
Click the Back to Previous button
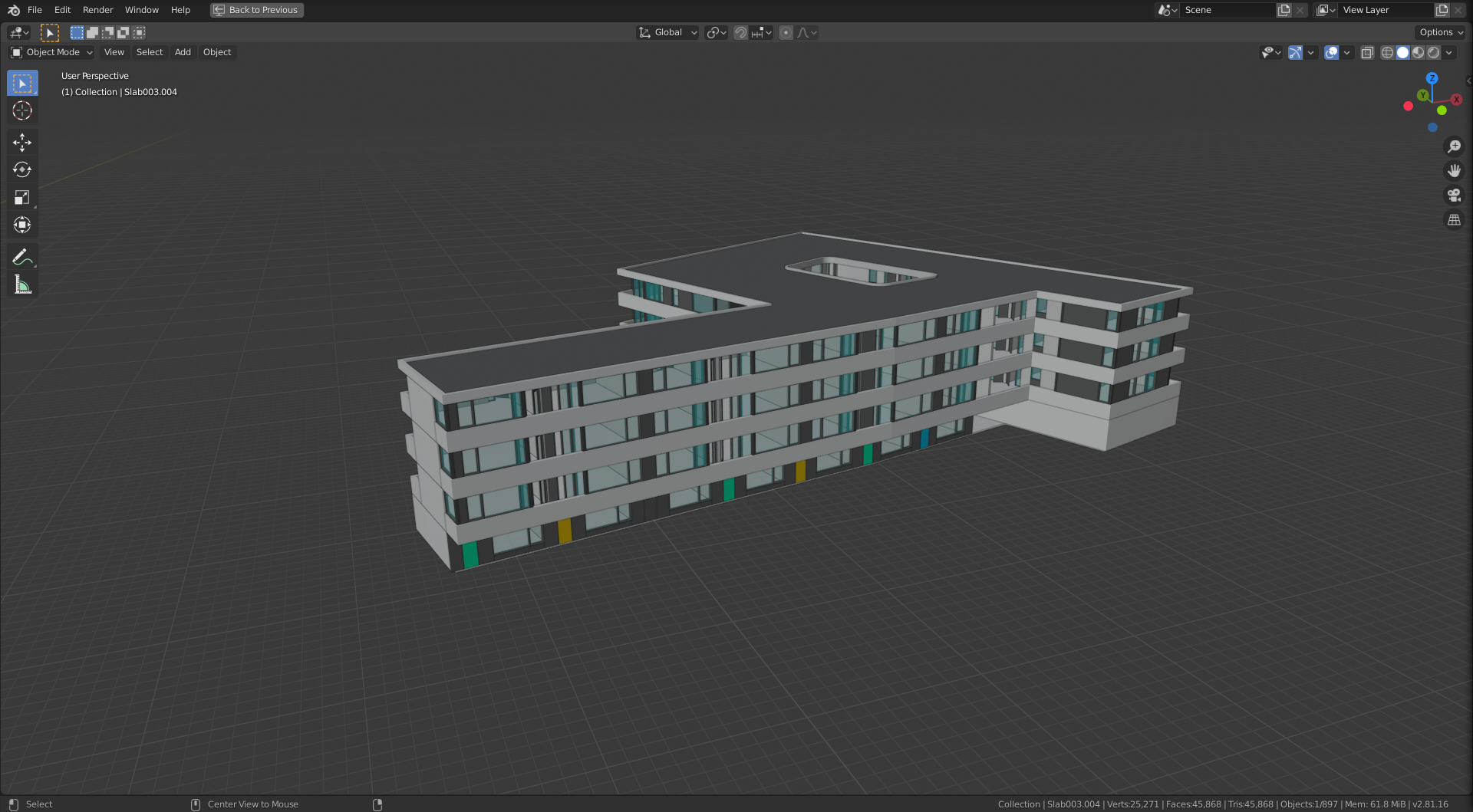(257, 10)
